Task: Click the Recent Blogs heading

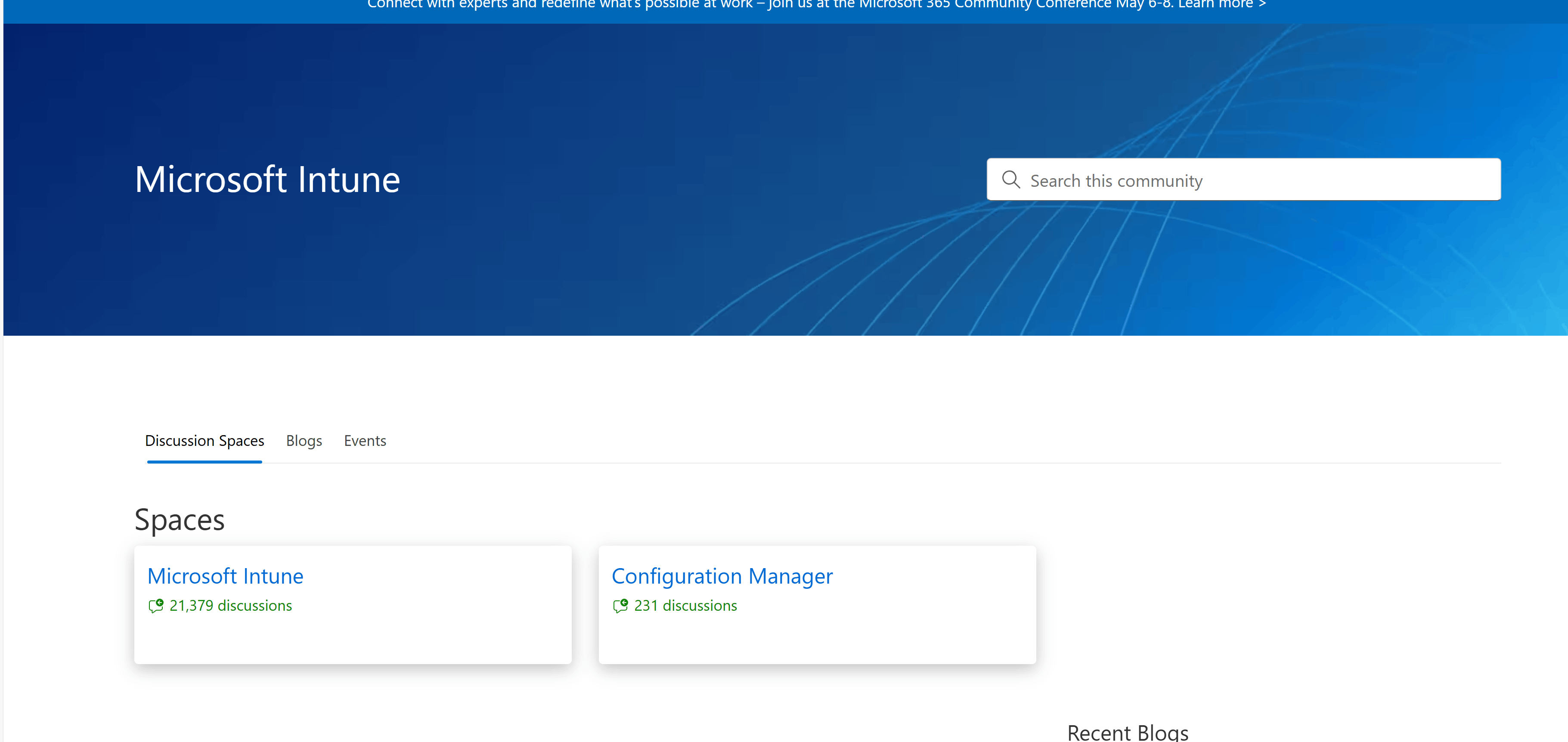Action: coord(1127,732)
